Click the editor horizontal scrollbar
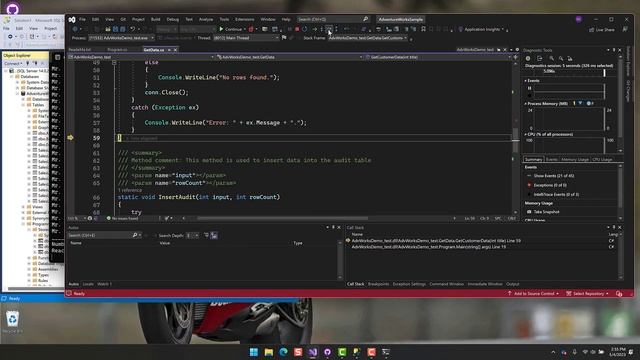Image resolution: width=640 pixels, height=360 pixels. [x=282, y=218]
